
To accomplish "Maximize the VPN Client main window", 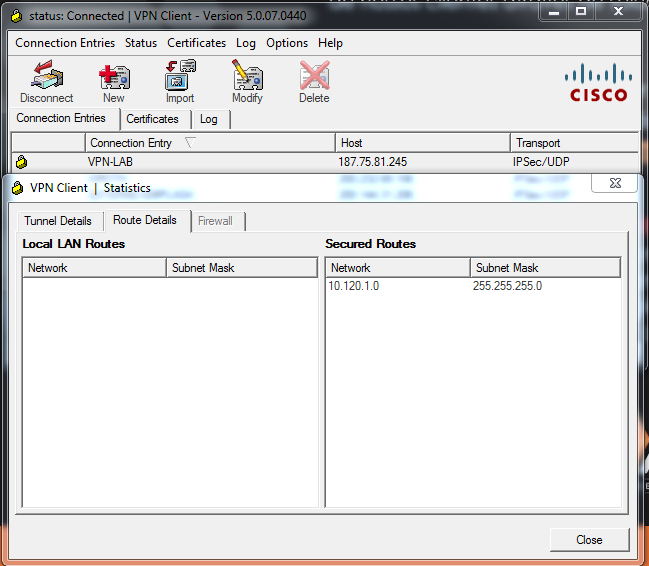I will [x=581, y=12].
